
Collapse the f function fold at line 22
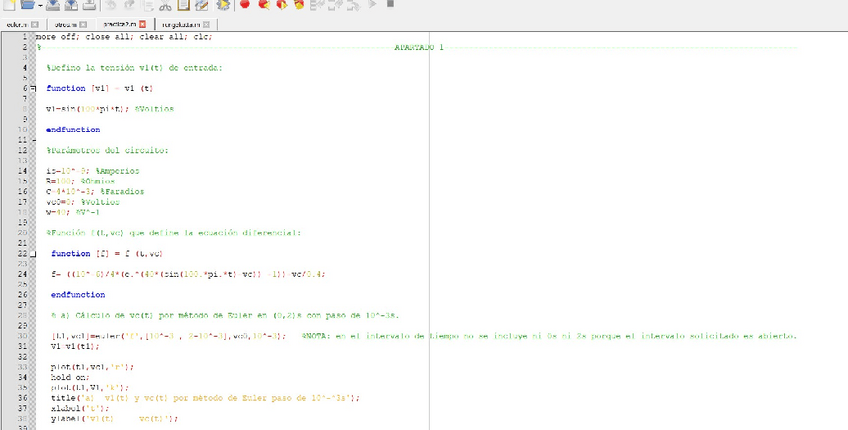[33, 254]
